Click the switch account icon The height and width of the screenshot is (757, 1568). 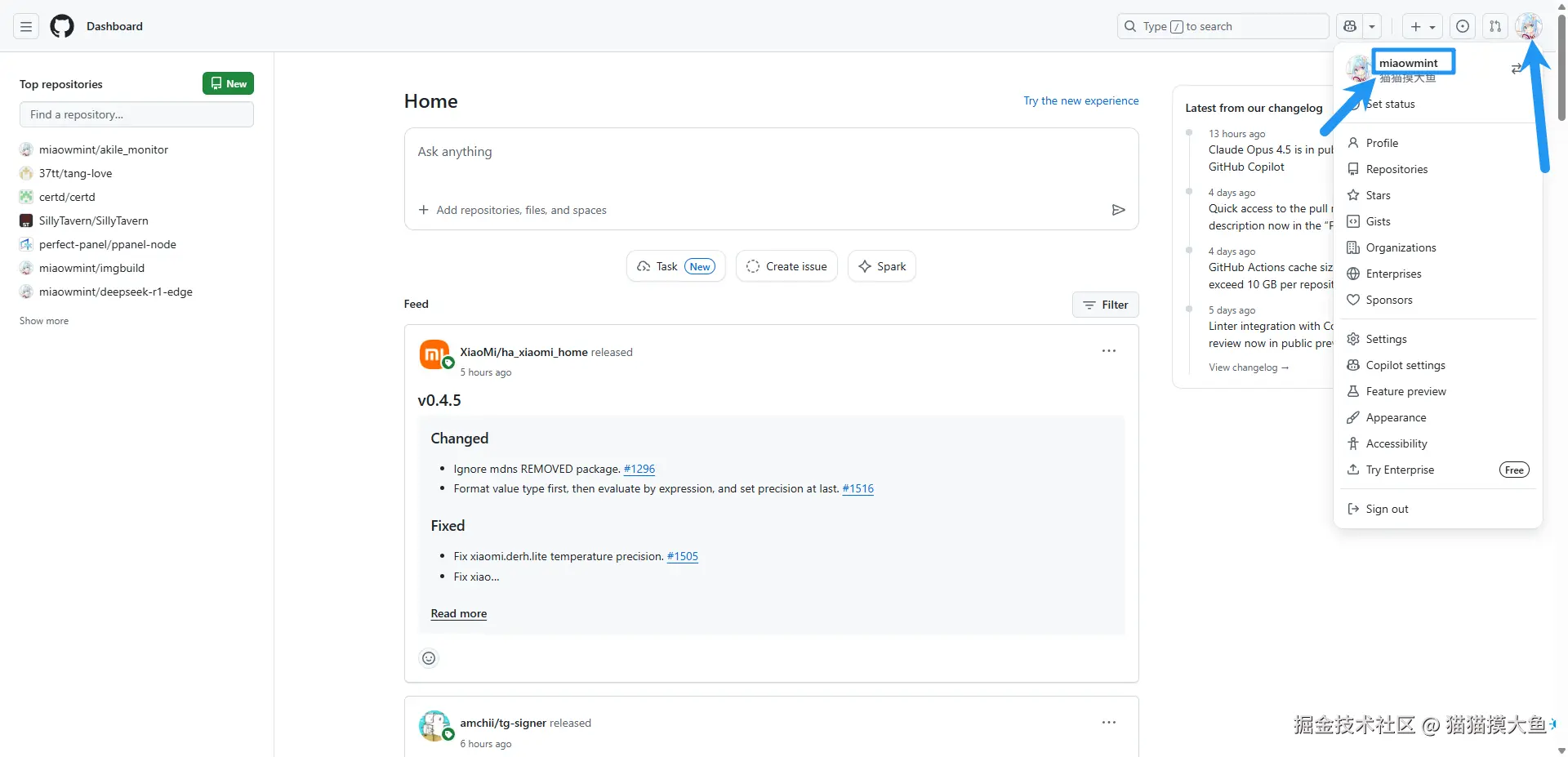pyautogui.click(x=1516, y=69)
